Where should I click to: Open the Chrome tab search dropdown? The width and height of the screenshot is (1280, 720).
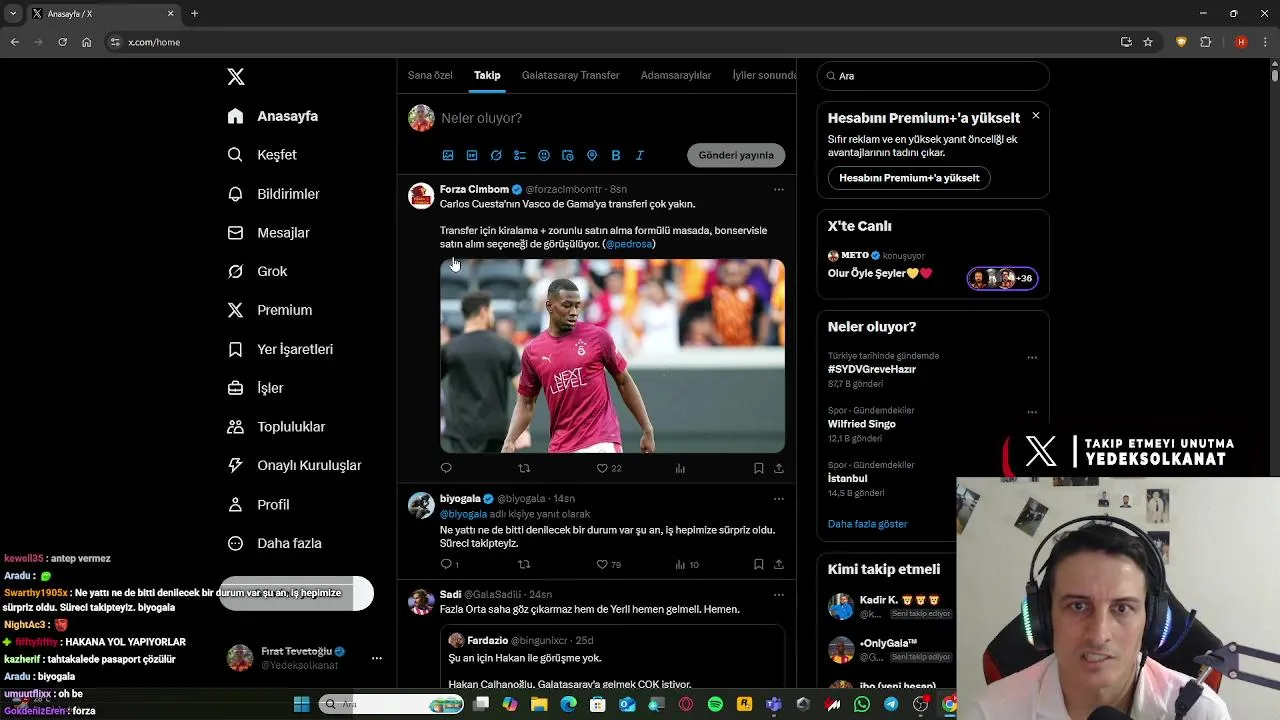click(x=13, y=13)
